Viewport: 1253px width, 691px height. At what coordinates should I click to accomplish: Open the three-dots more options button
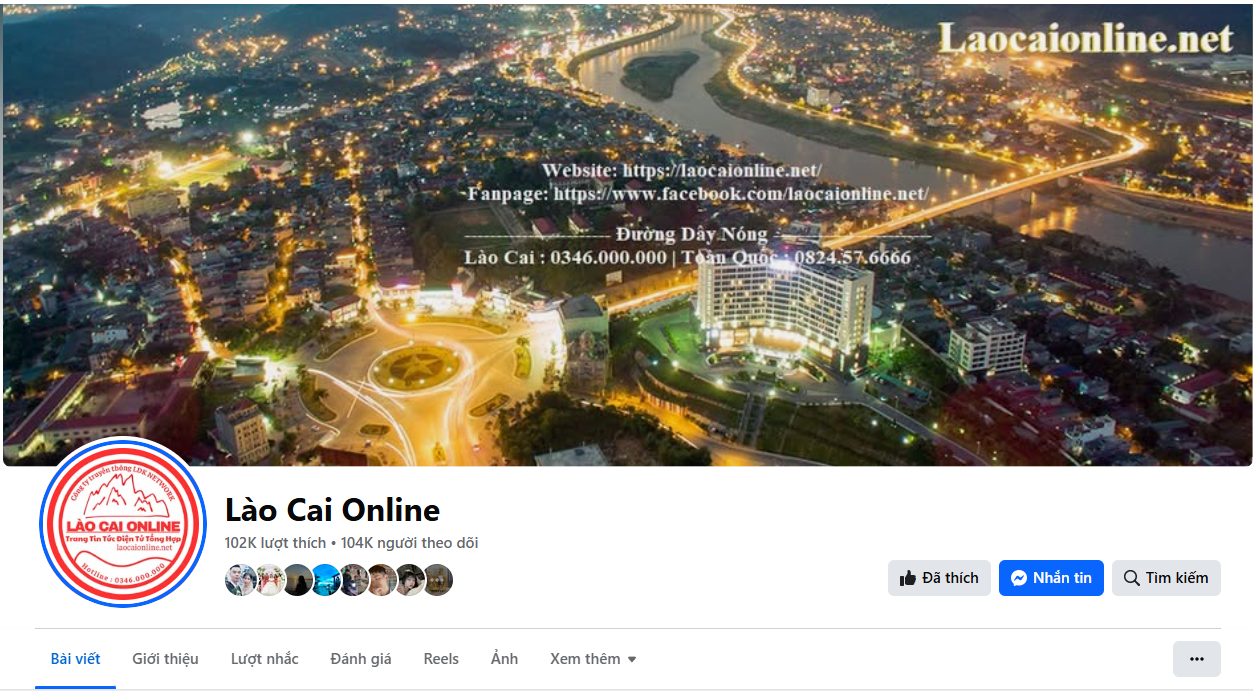[1197, 659]
